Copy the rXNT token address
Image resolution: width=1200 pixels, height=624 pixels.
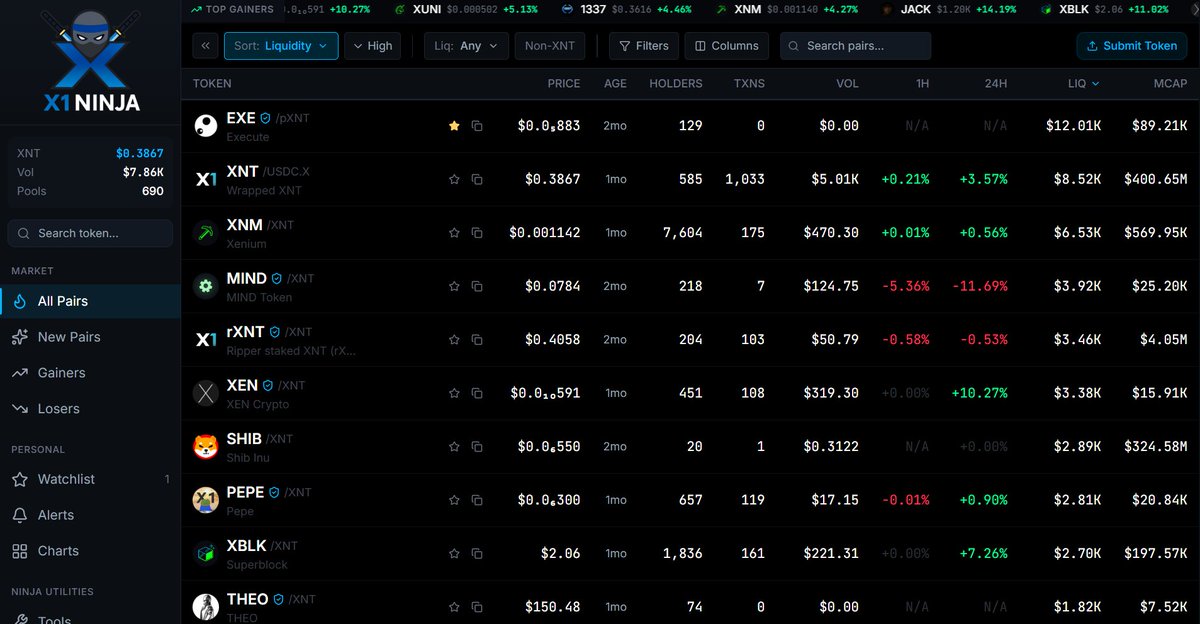477,339
